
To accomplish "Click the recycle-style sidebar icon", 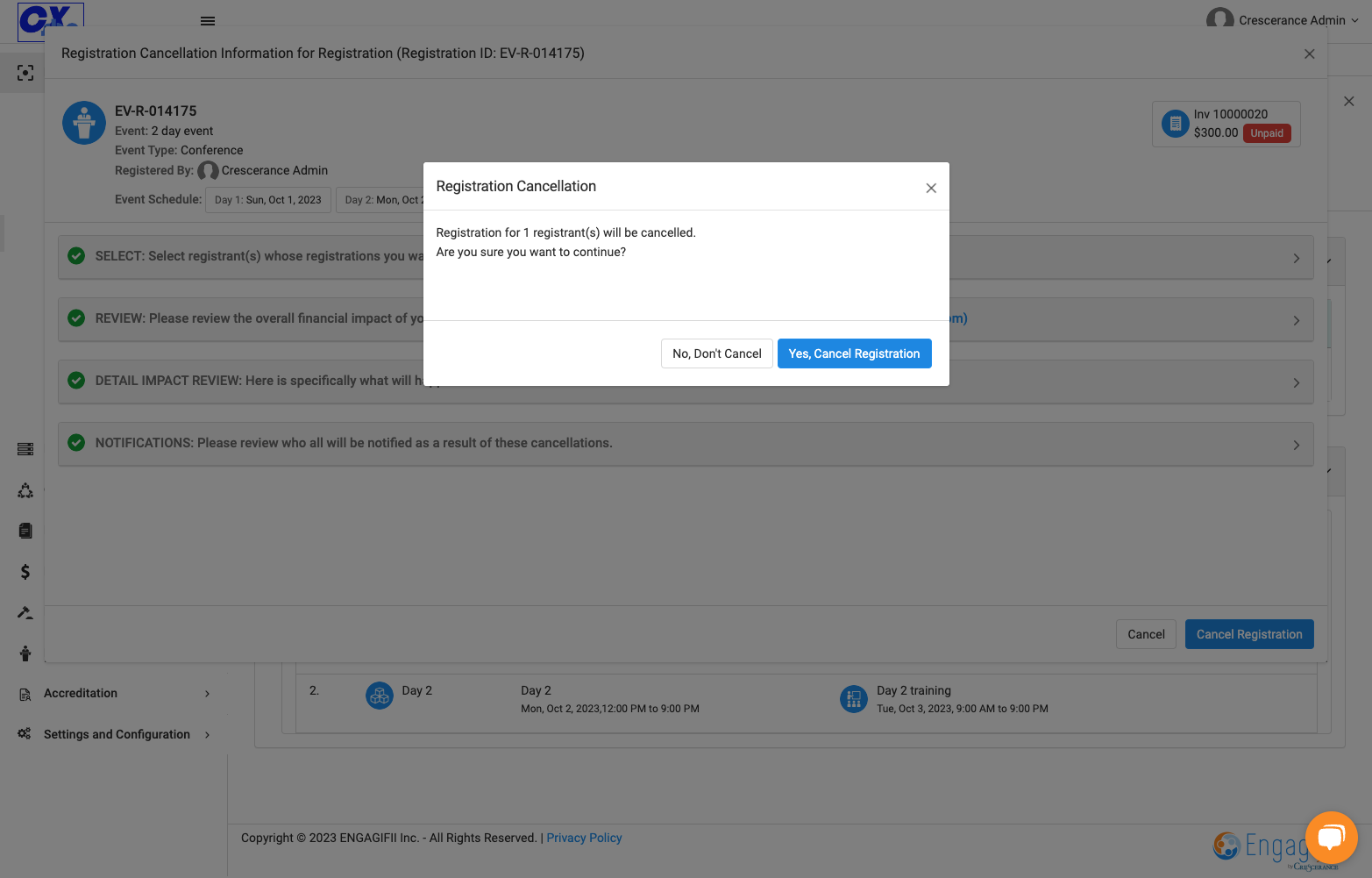I will [25, 490].
